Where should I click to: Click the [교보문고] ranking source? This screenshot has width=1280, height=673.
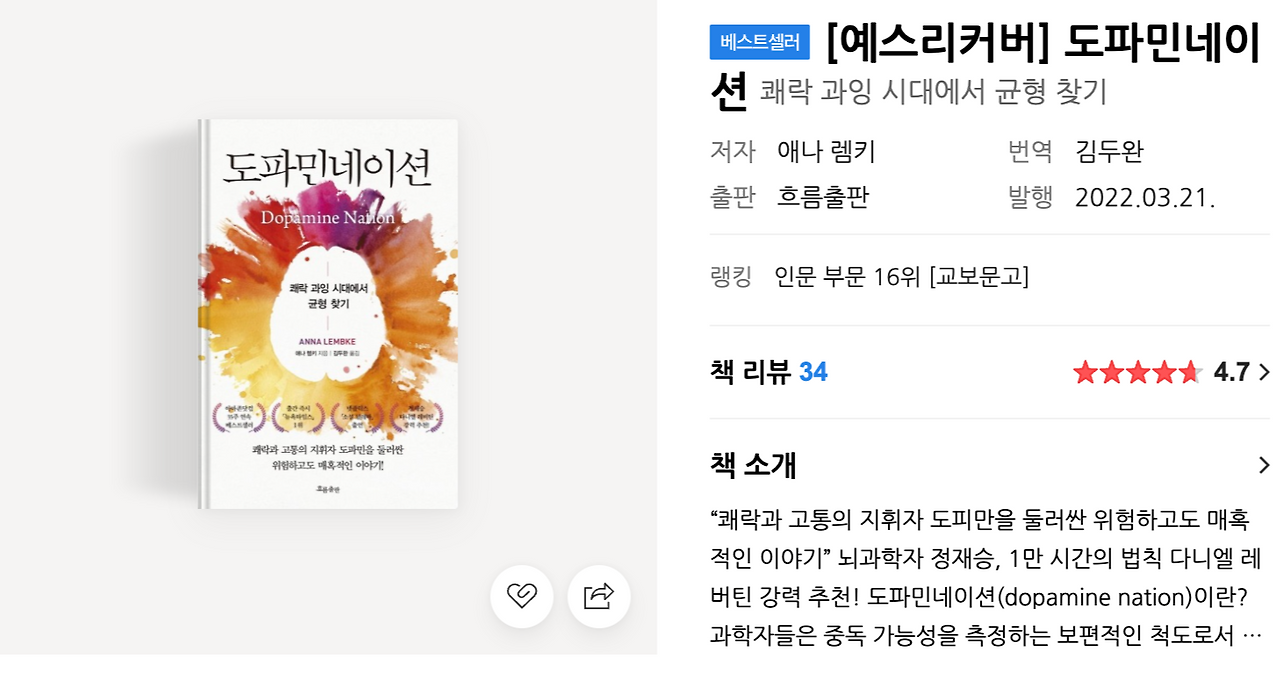coord(978,276)
